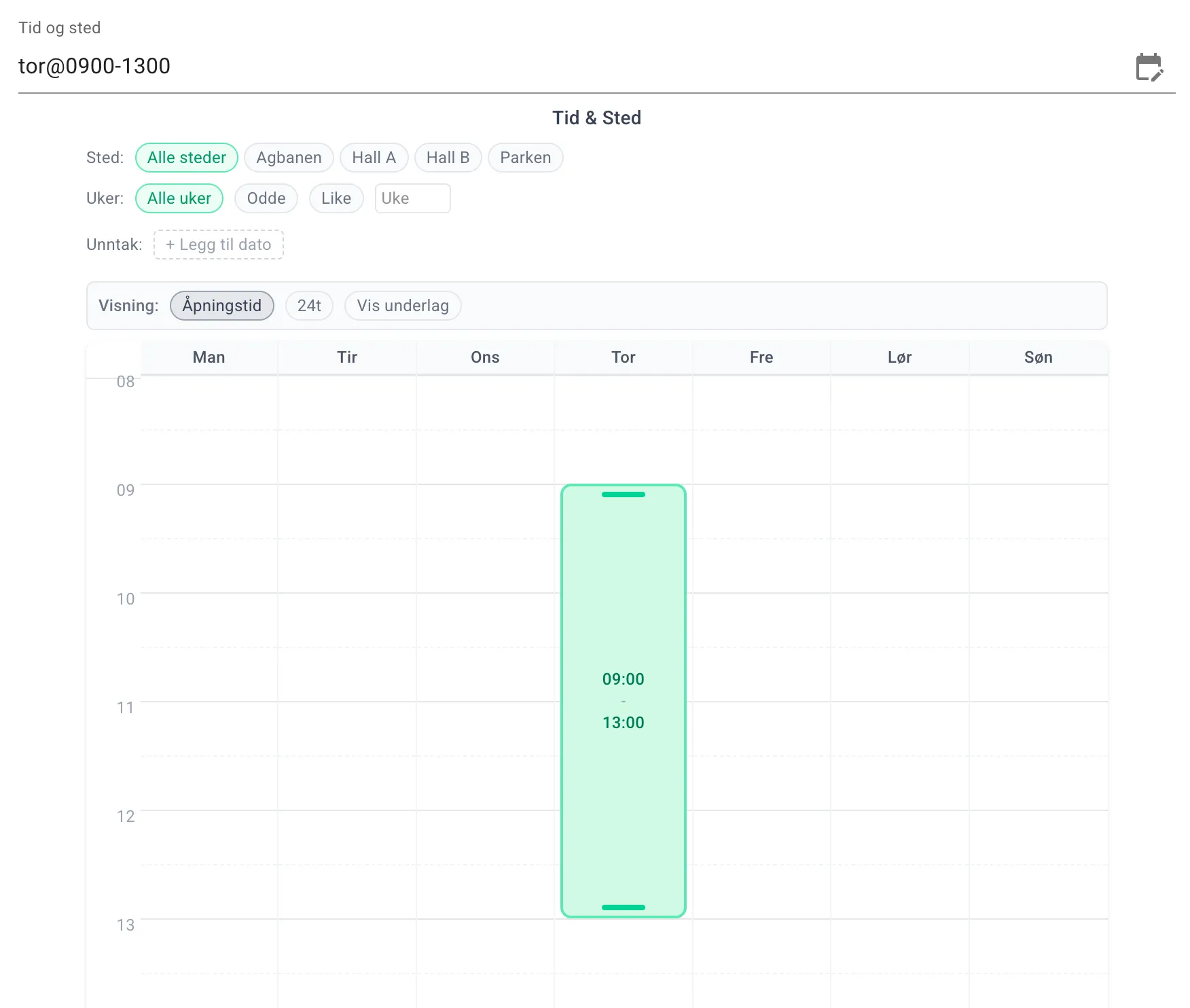Choose the Hall A location chip
The image size is (1190, 1008).
coord(374,158)
